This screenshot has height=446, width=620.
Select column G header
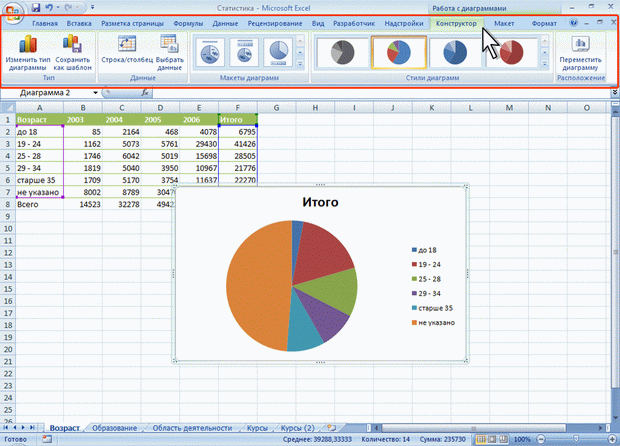pyautogui.click(x=276, y=108)
